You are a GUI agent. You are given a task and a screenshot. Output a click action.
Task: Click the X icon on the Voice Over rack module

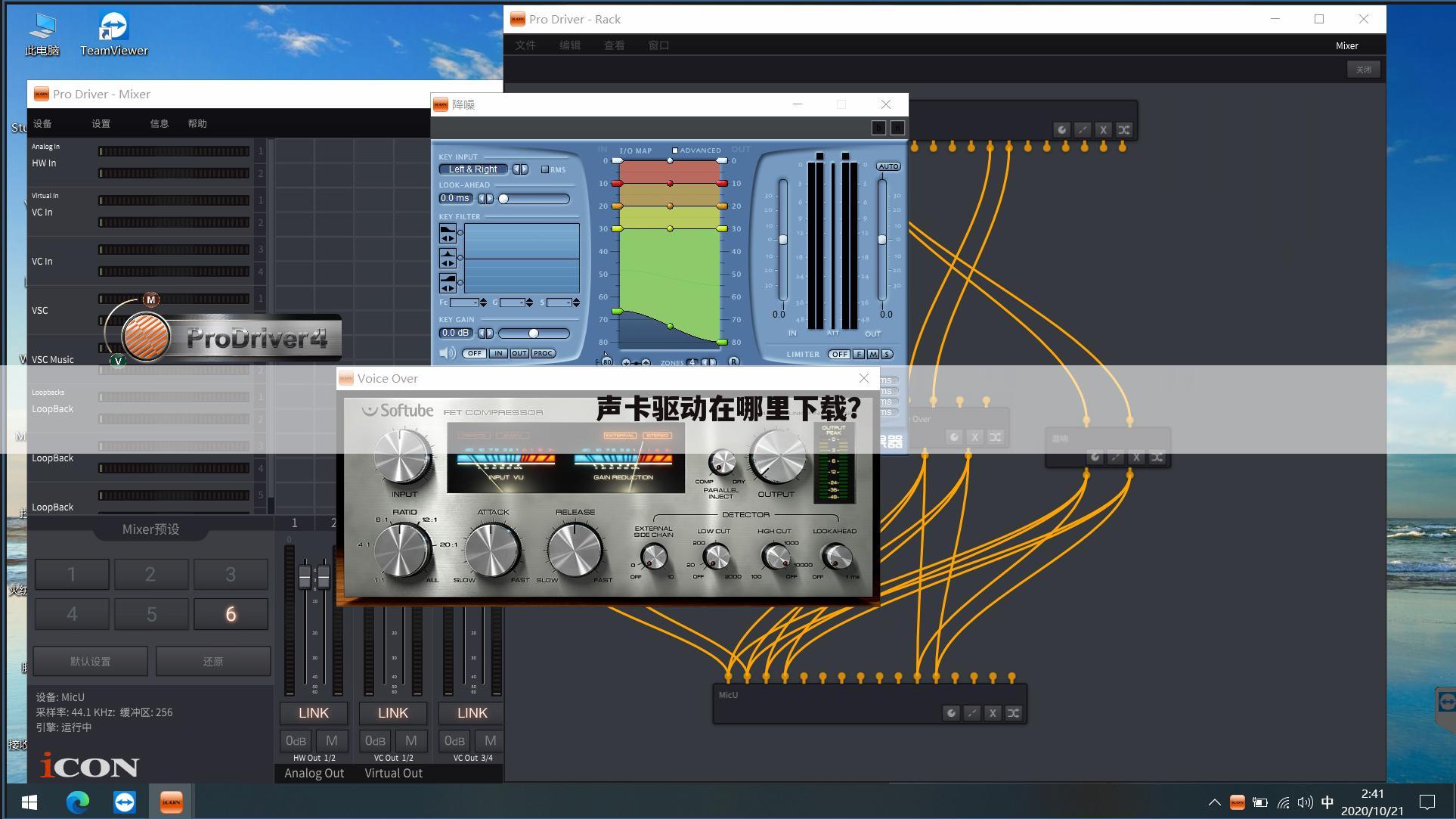tap(975, 436)
